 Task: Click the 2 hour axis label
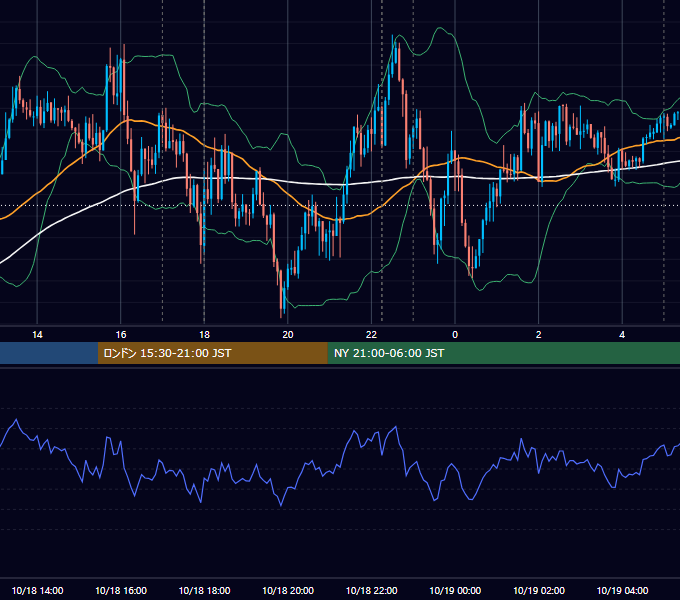539,335
